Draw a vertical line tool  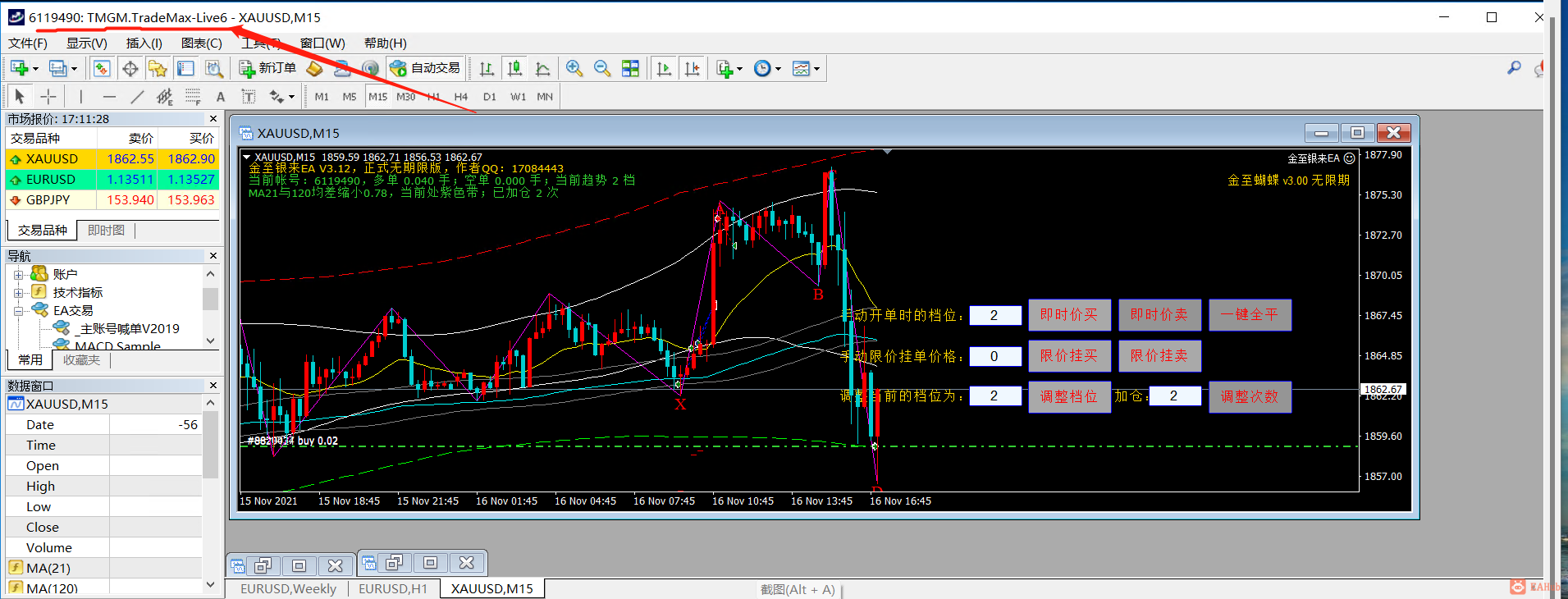pos(80,97)
